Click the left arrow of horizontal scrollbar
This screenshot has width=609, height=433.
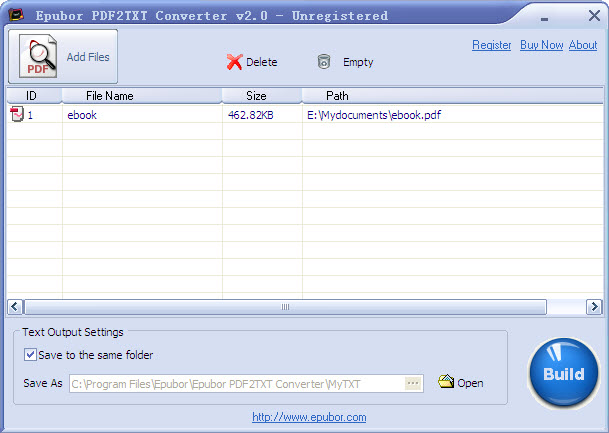pyautogui.click(x=15, y=307)
